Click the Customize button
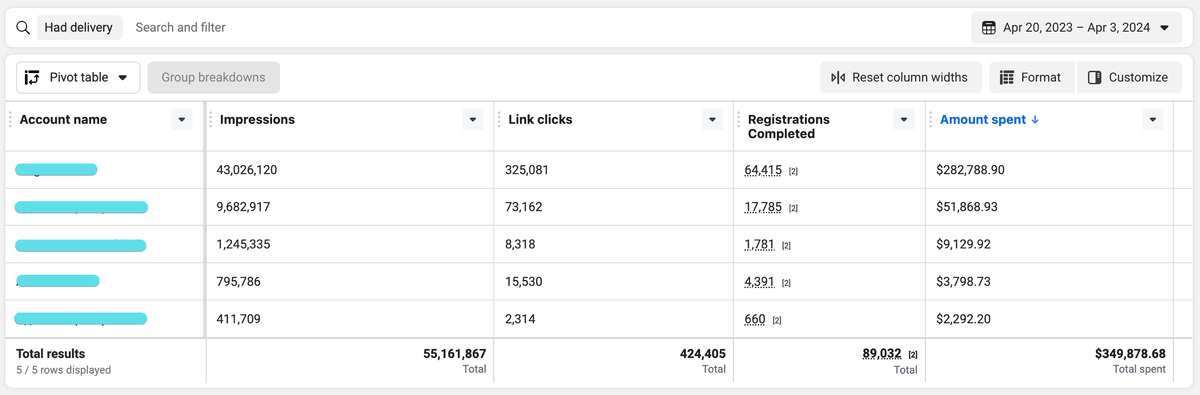 [x=1128, y=77]
